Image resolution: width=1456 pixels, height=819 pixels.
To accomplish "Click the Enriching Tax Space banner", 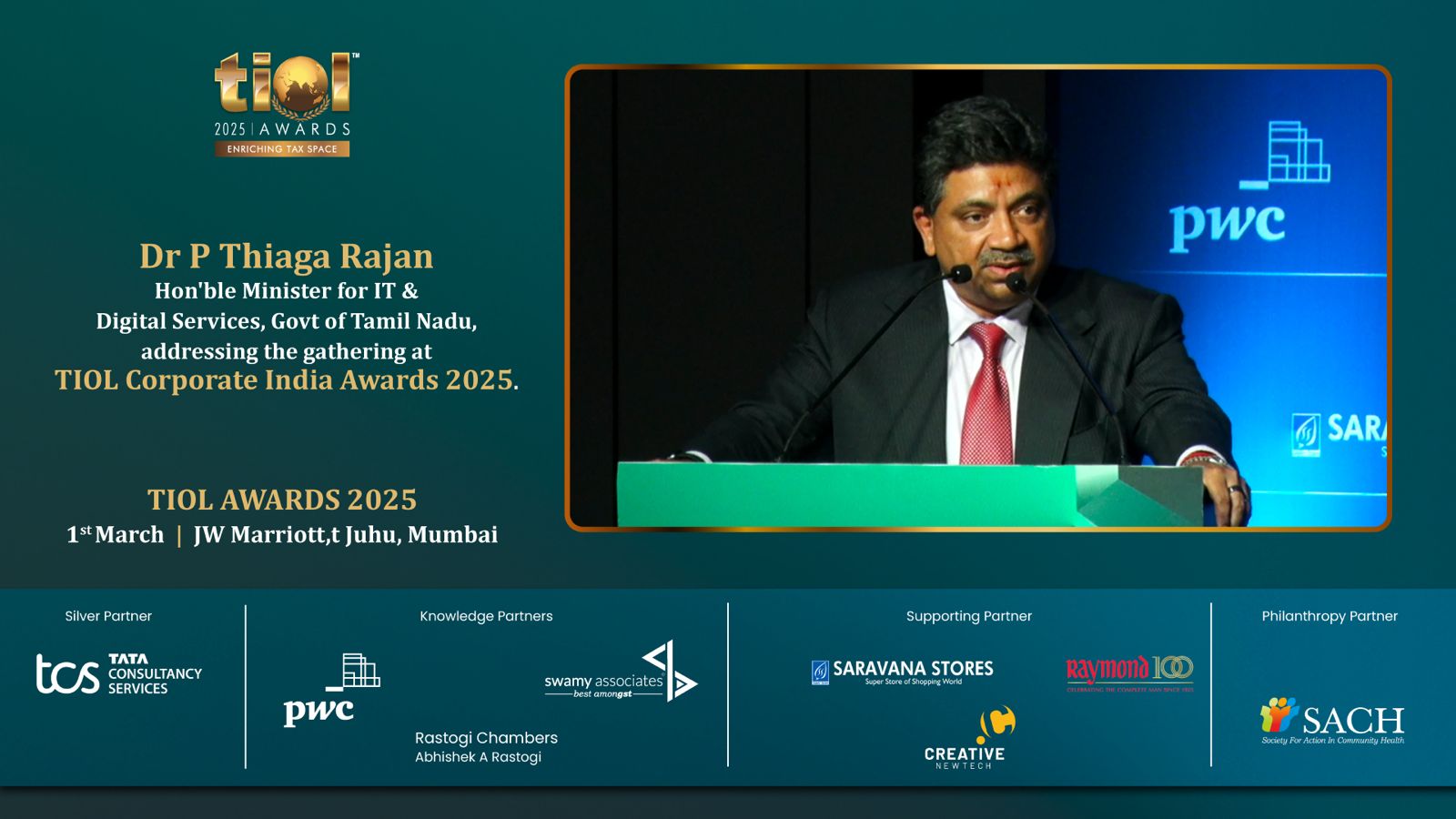I will coord(282,149).
